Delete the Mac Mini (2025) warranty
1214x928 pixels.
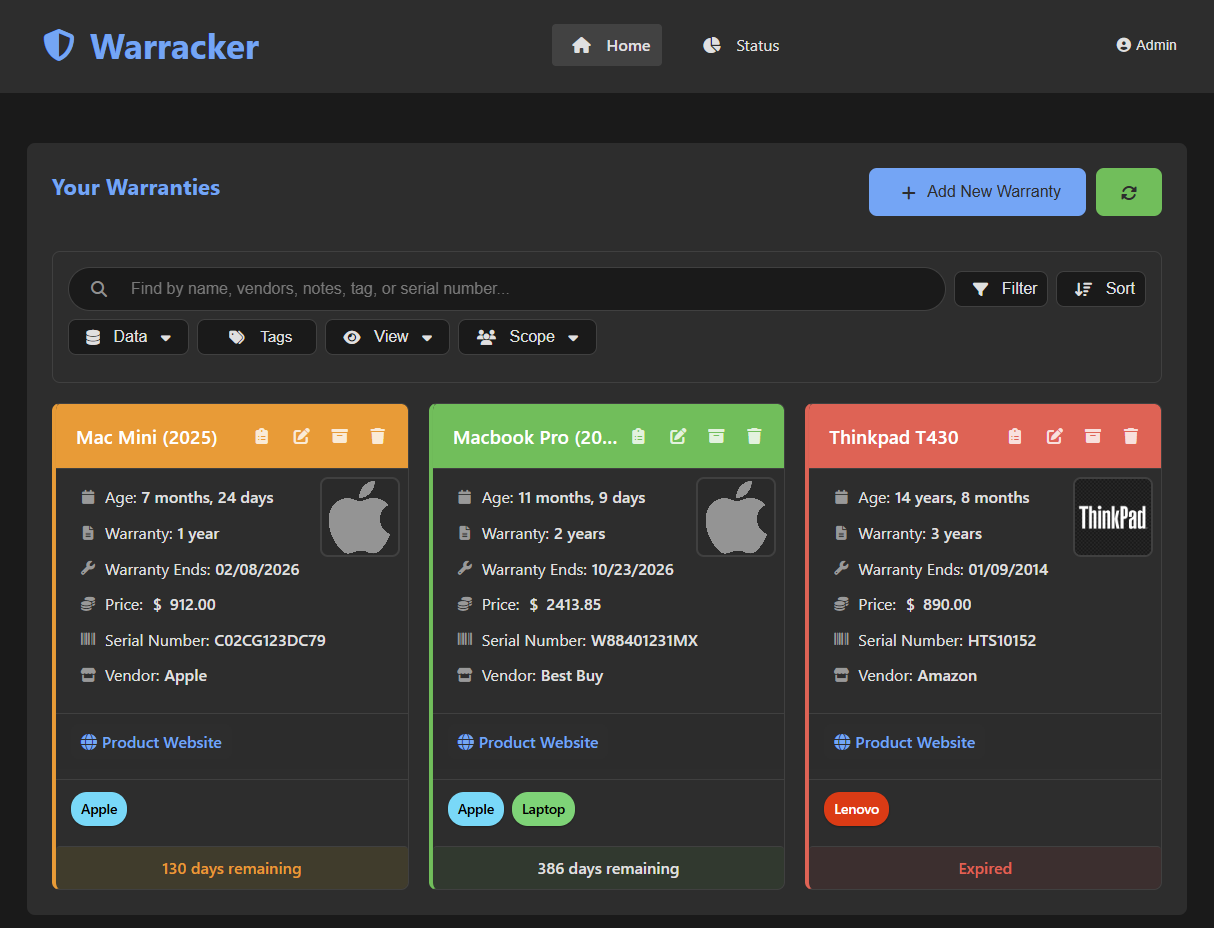point(378,436)
